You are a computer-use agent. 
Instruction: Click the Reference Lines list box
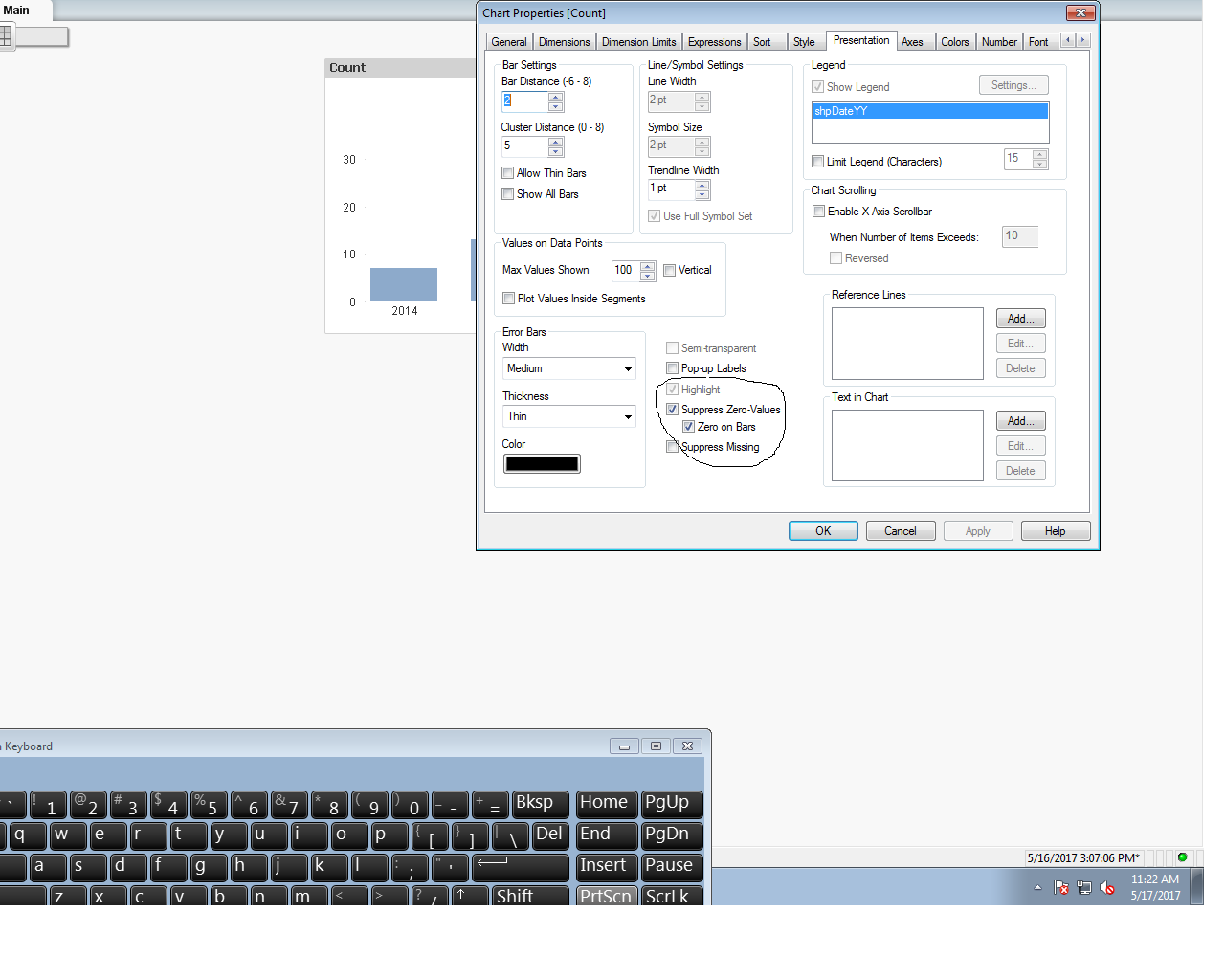tap(907, 344)
